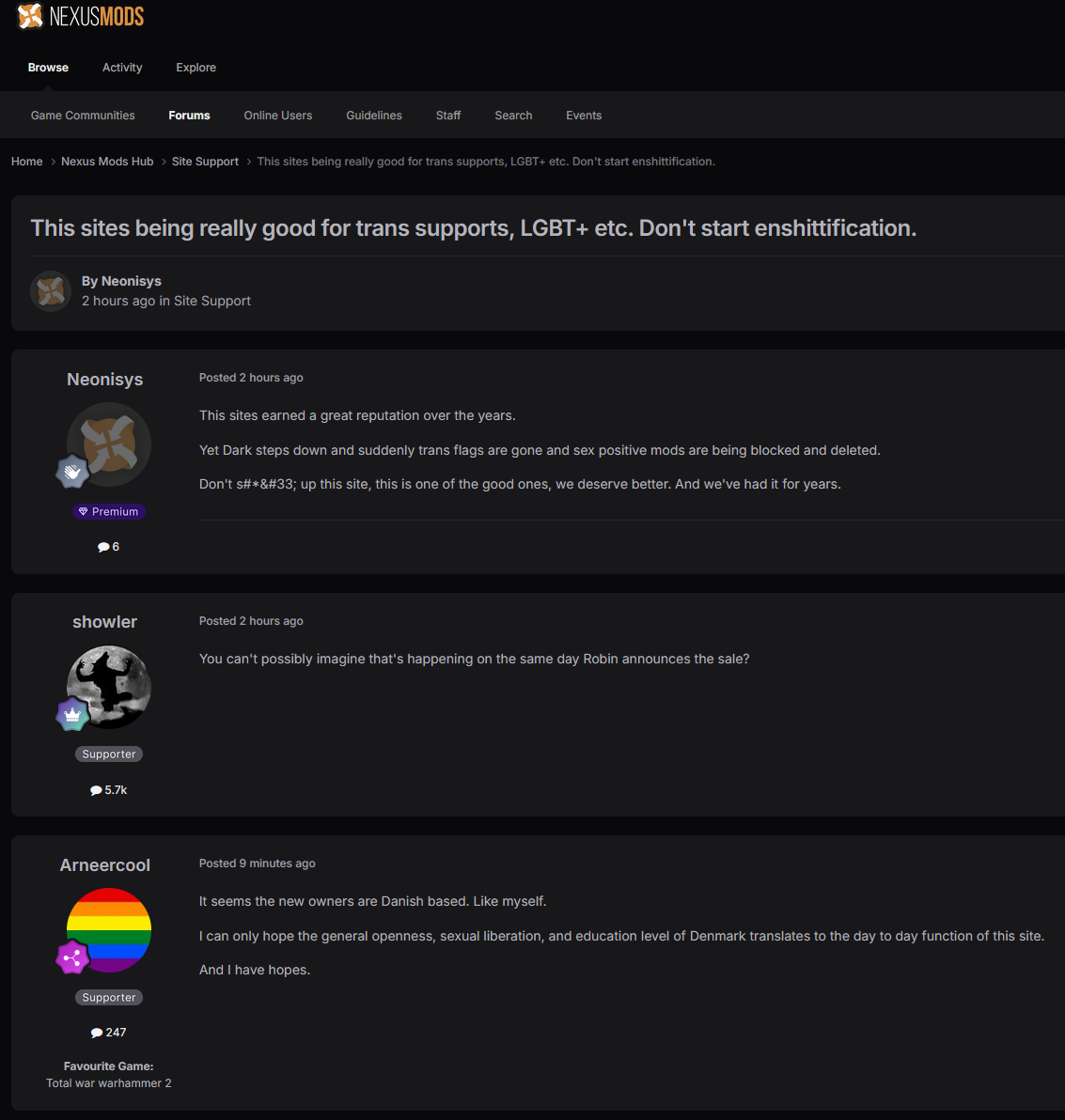Switch to the Activity tab
Screen dimensions: 1065x1120
[x=122, y=67]
